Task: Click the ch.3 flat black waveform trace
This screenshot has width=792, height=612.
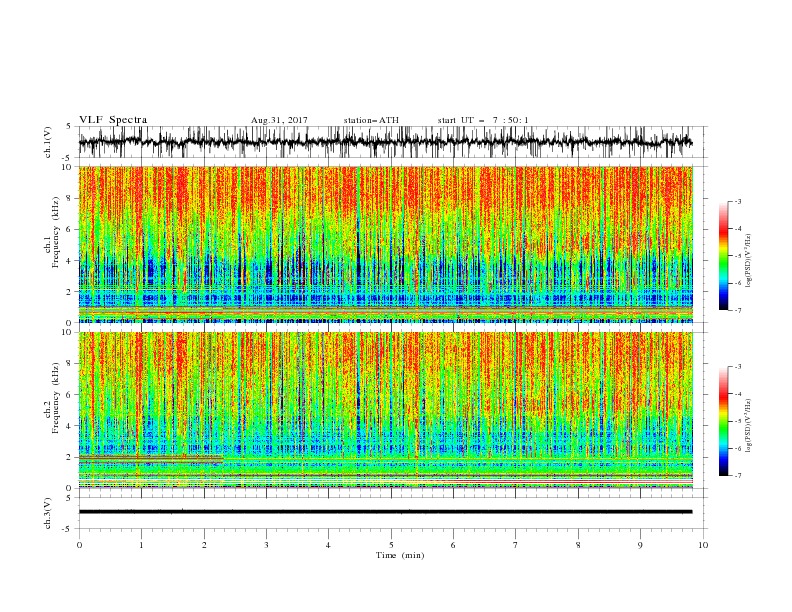Action: pyautogui.click(x=385, y=512)
